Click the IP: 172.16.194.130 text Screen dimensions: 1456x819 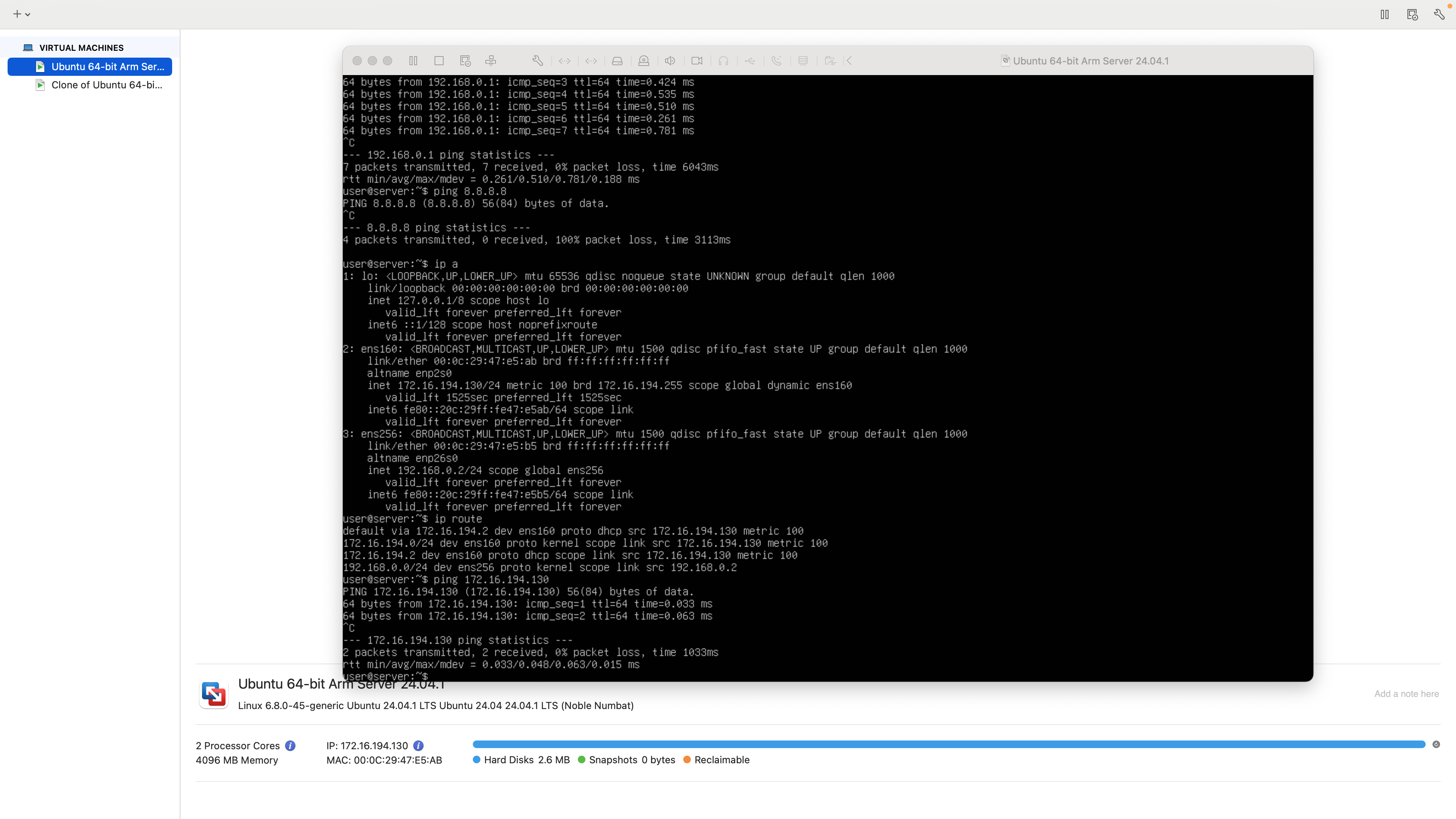(x=367, y=745)
